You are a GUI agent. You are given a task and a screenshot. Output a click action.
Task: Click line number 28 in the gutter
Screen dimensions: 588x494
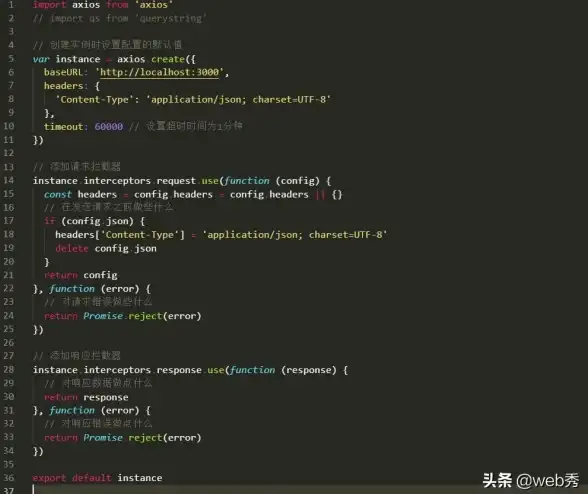tap(9, 370)
